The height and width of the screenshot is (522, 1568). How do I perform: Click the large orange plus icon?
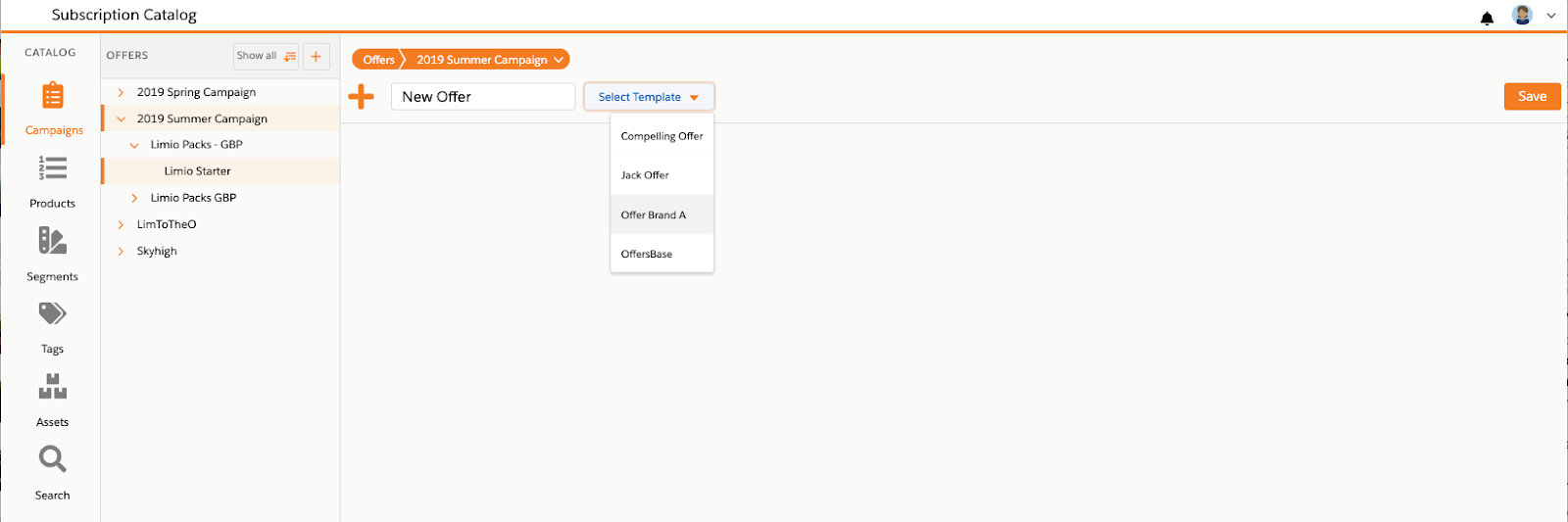click(x=362, y=96)
